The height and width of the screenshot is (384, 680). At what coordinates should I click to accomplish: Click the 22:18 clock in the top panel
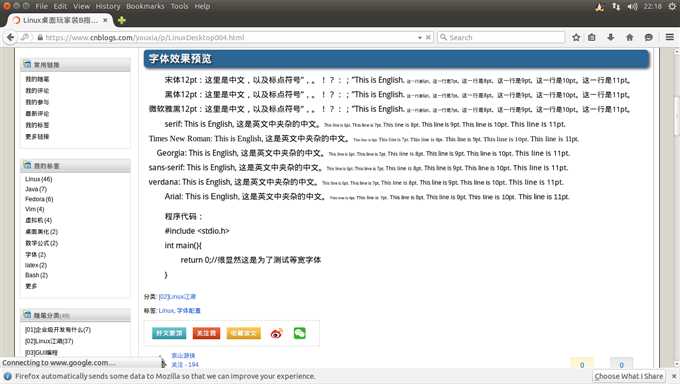pos(653,6)
